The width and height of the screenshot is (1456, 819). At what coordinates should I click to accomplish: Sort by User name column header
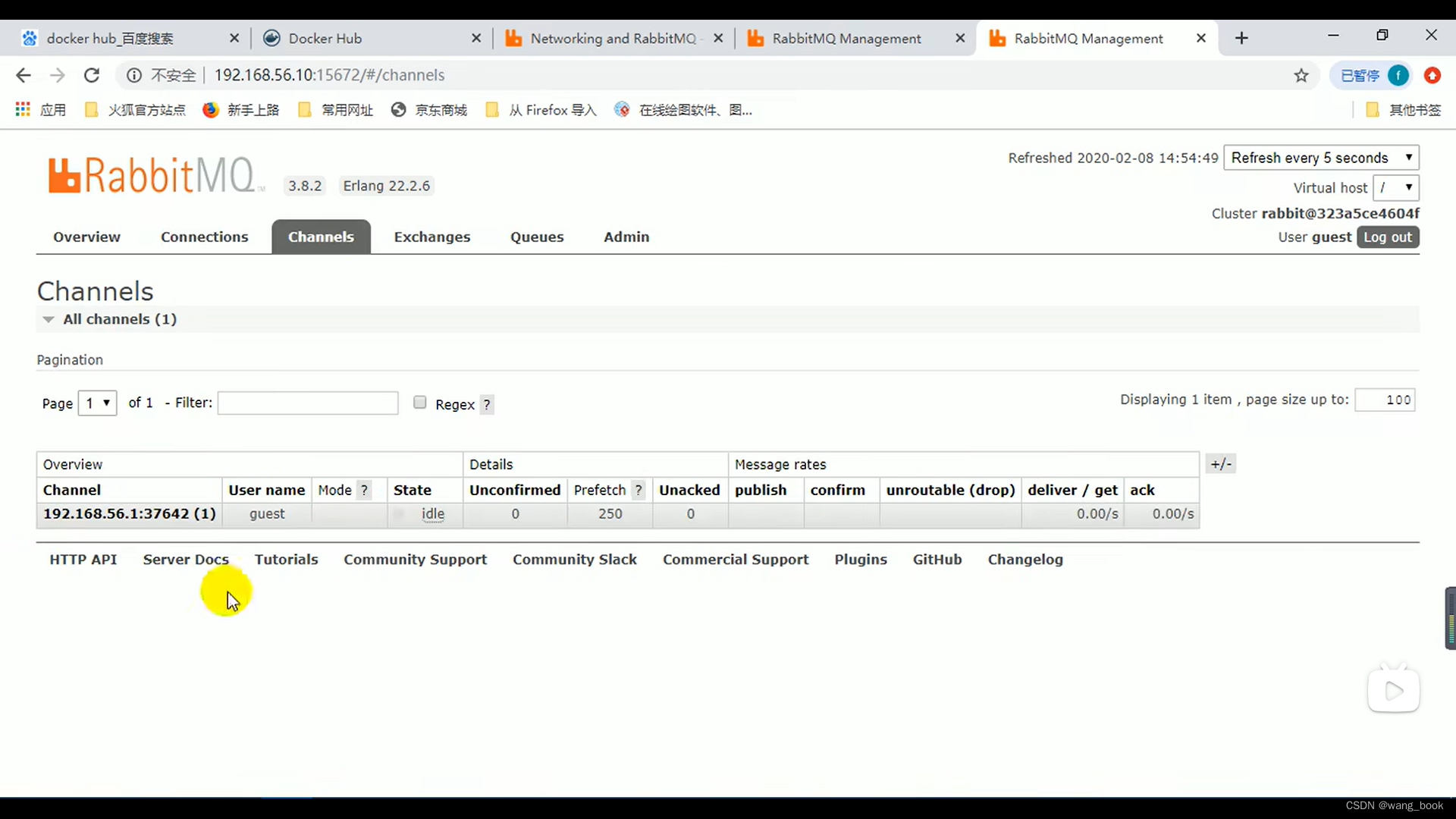(x=266, y=490)
